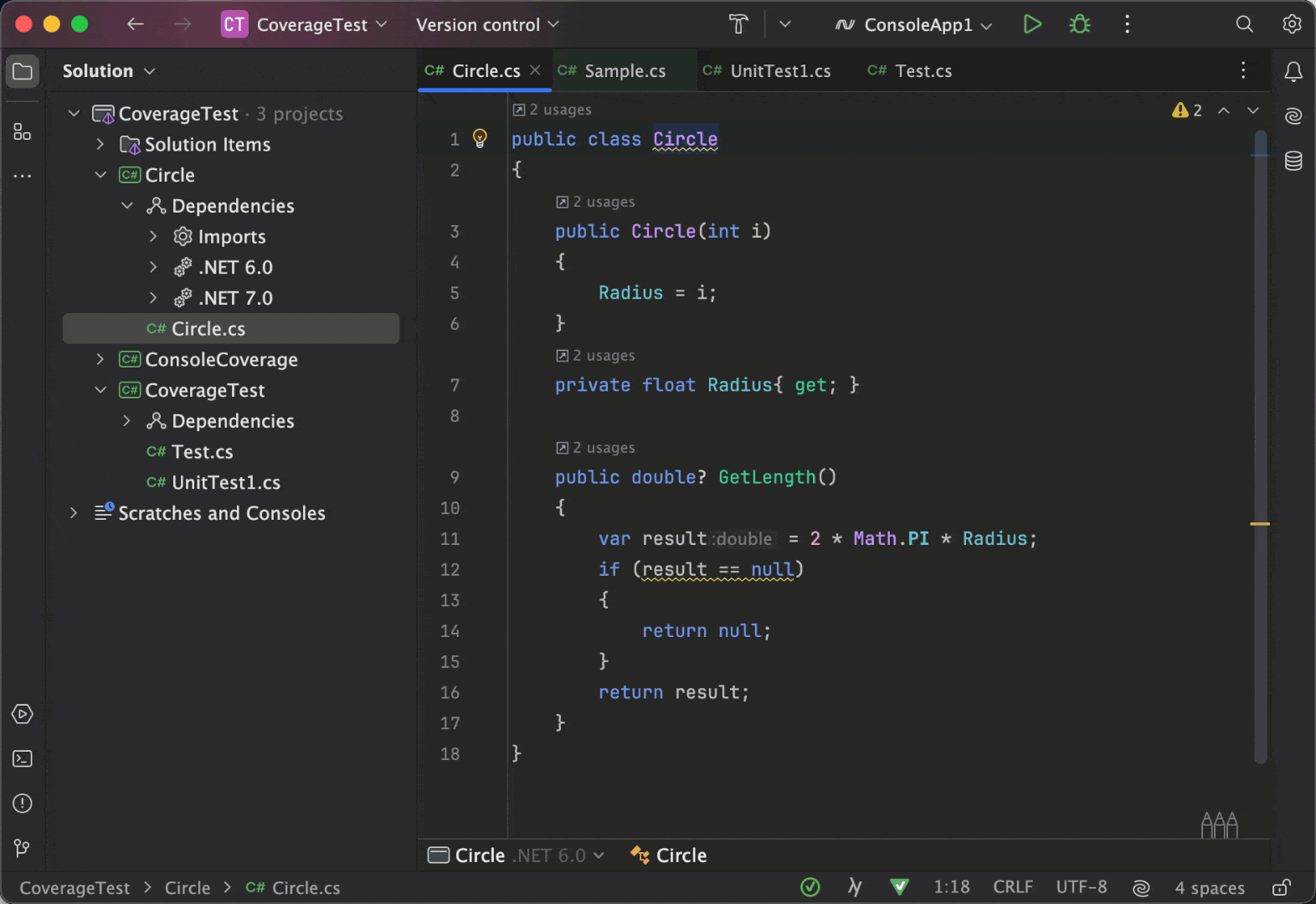Toggle the Explorer folder tool window button
The width and height of the screenshot is (1316, 904).
click(x=23, y=71)
